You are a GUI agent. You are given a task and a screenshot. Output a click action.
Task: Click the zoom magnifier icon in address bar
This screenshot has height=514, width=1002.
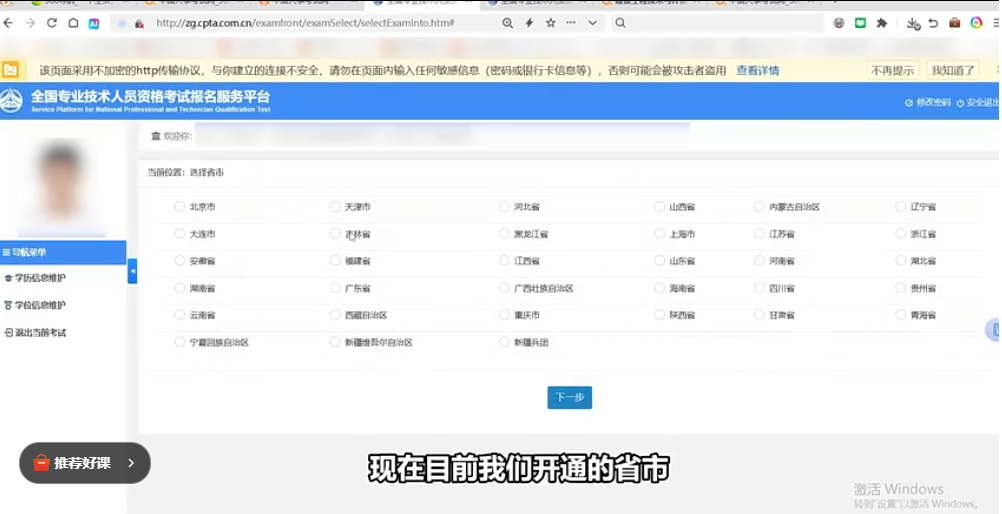[x=507, y=23]
